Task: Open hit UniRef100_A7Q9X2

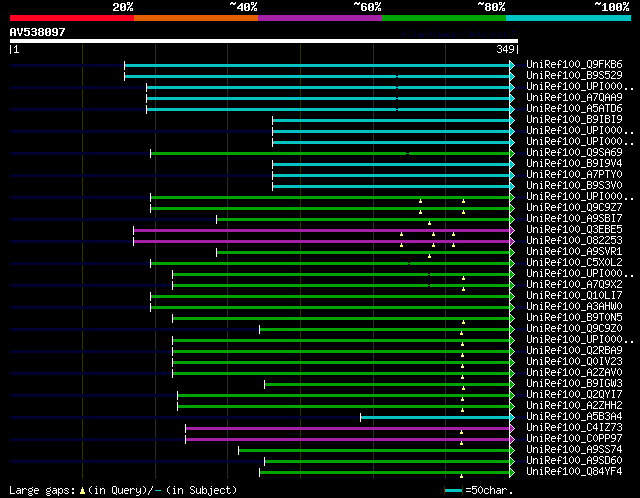Action: [x=574, y=285]
